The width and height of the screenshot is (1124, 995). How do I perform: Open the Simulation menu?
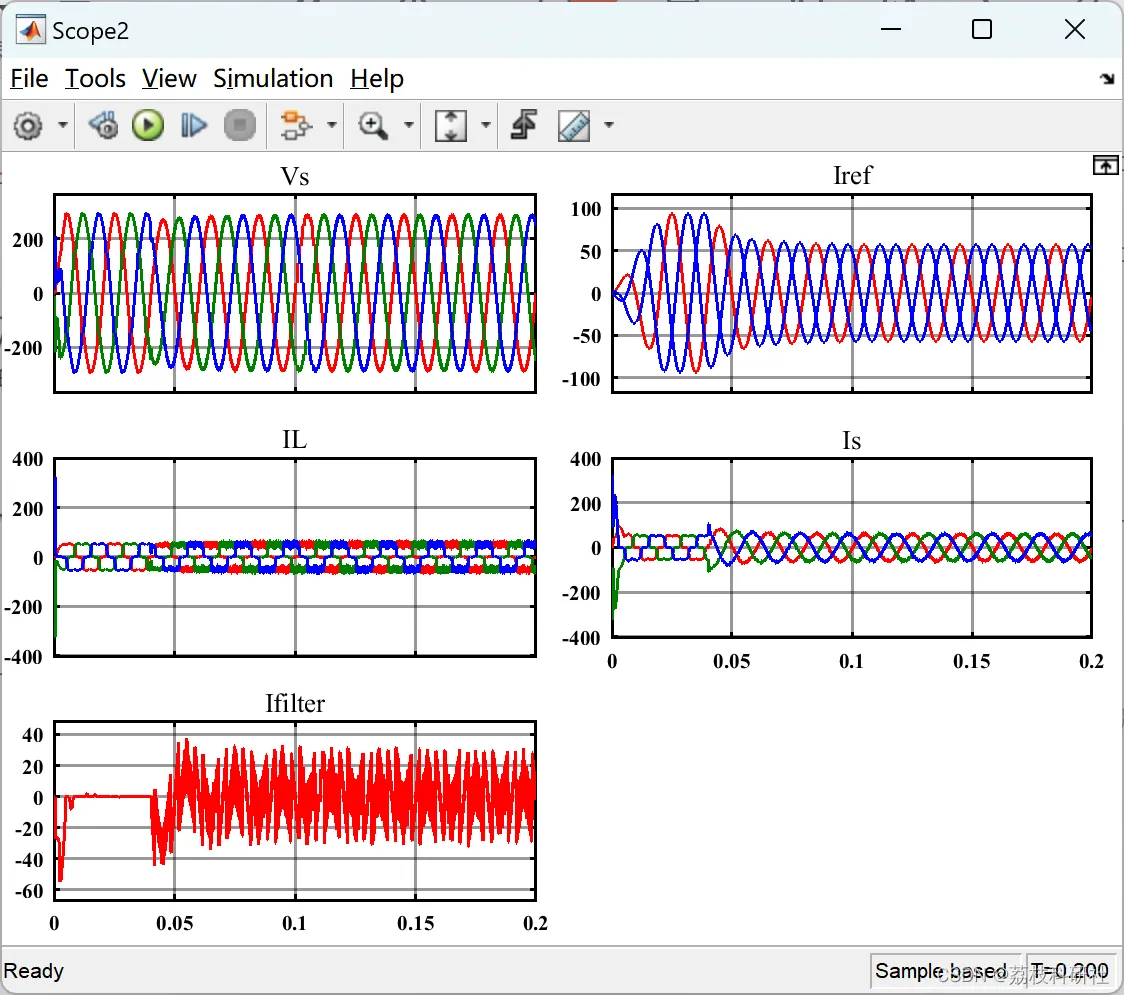(x=273, y=79)
